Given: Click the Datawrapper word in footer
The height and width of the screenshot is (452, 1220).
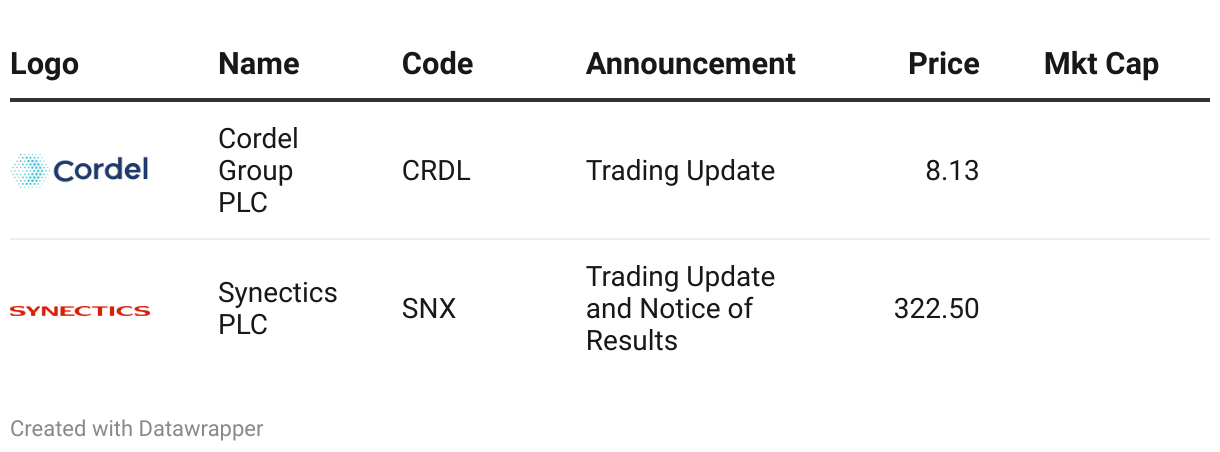Looking at the screenshot, I should [200, 429].
